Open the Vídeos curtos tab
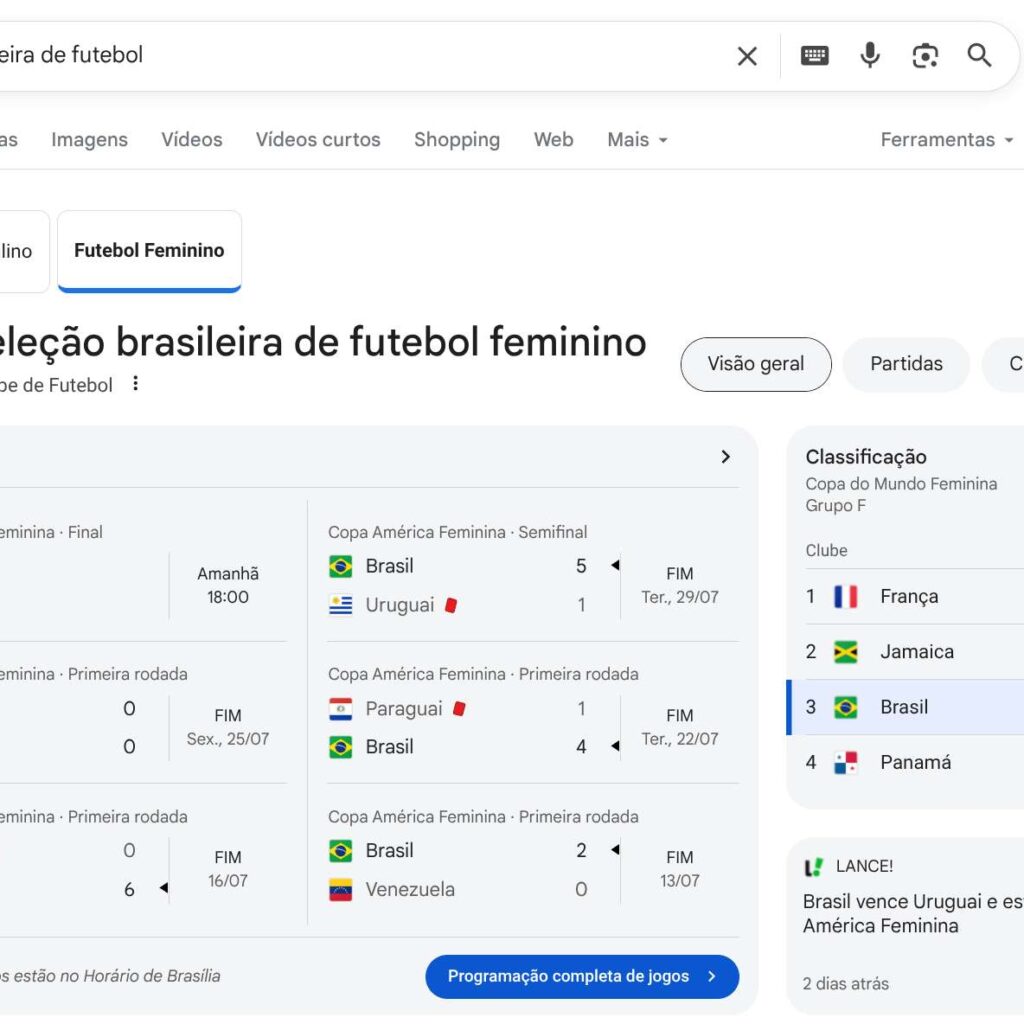Screen dimensions: 1024x1024 (318, 140)
